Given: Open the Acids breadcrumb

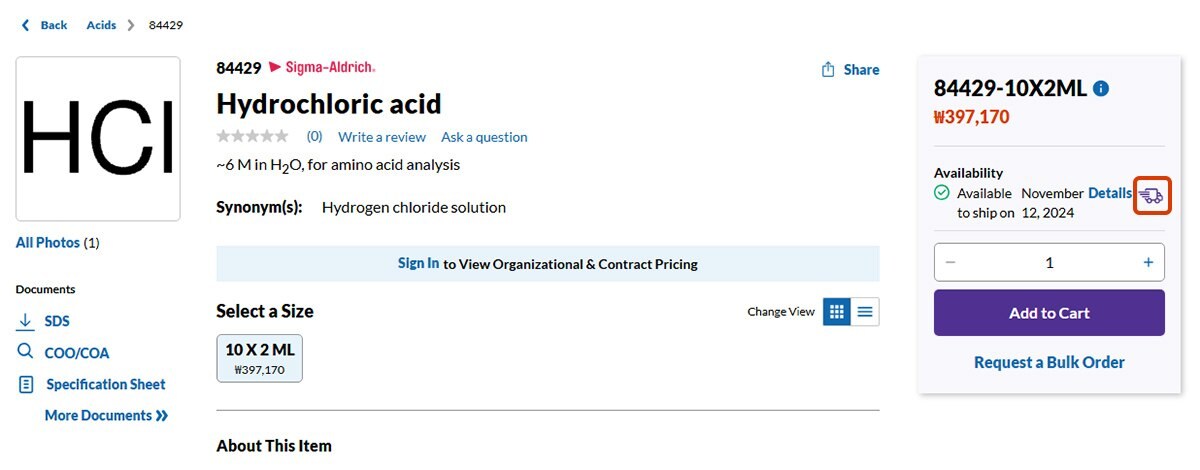Looking at the screenshot, I should click(101, 25).
